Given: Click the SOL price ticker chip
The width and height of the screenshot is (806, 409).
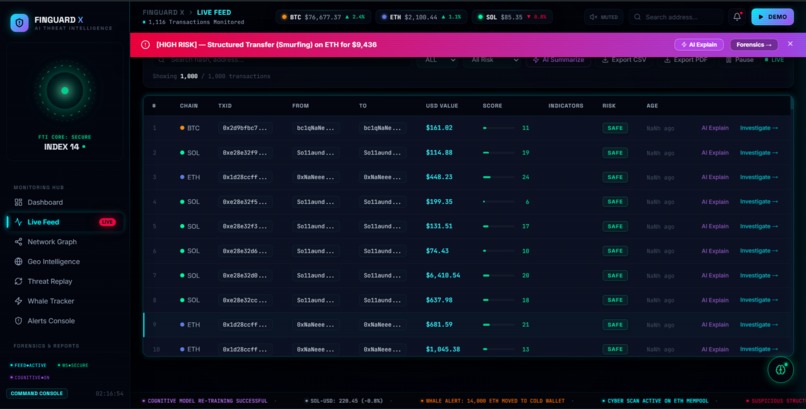Looking at the screenshot, I should point(512,17).
